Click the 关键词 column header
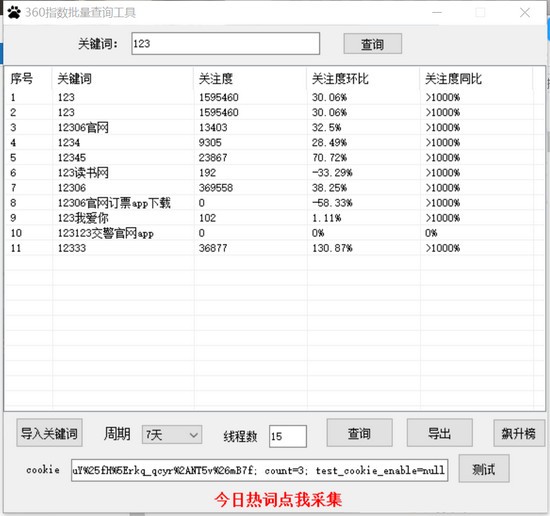 [123, 79]
